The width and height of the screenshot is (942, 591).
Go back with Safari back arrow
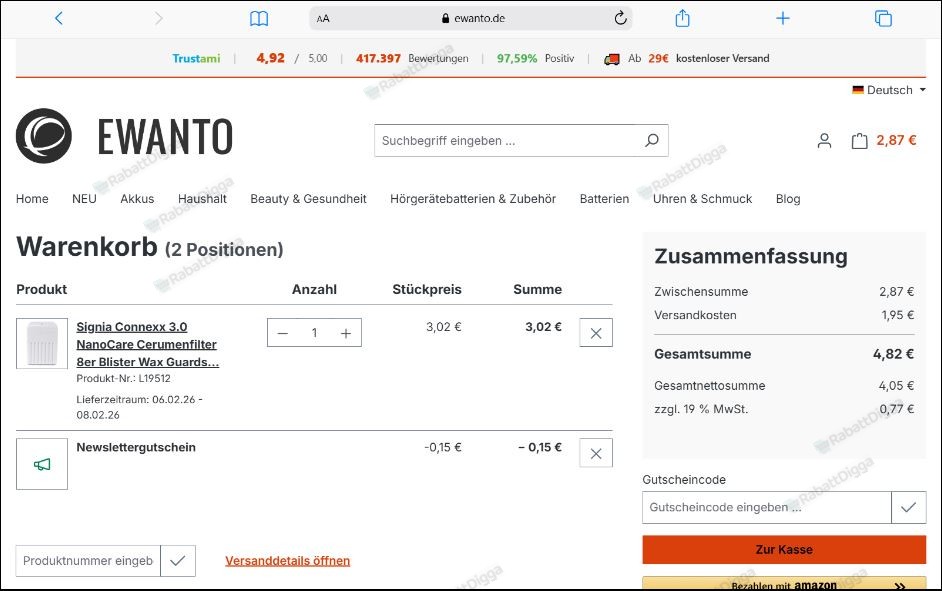(58, 18)
